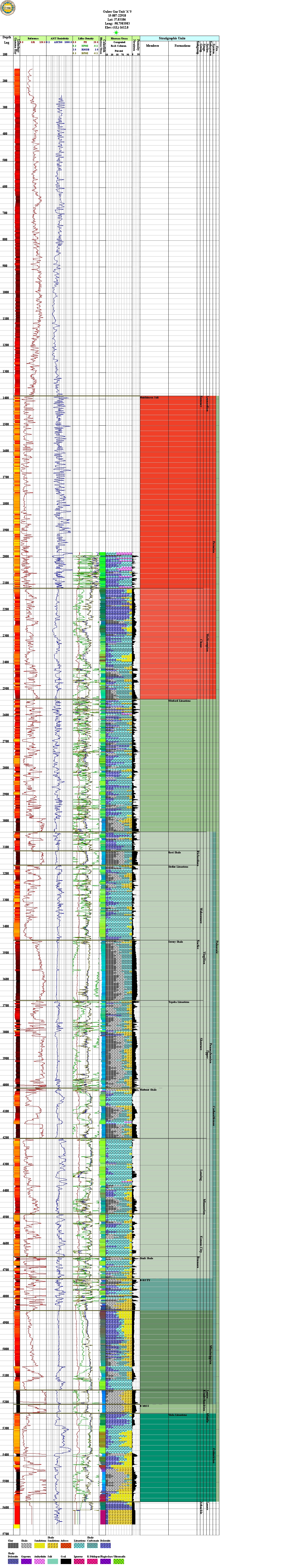Image resolution: width=285 pixels, height=1568 pixels.
Task: Click the "Lat: 37.03106" text
Action: [117, 20]
